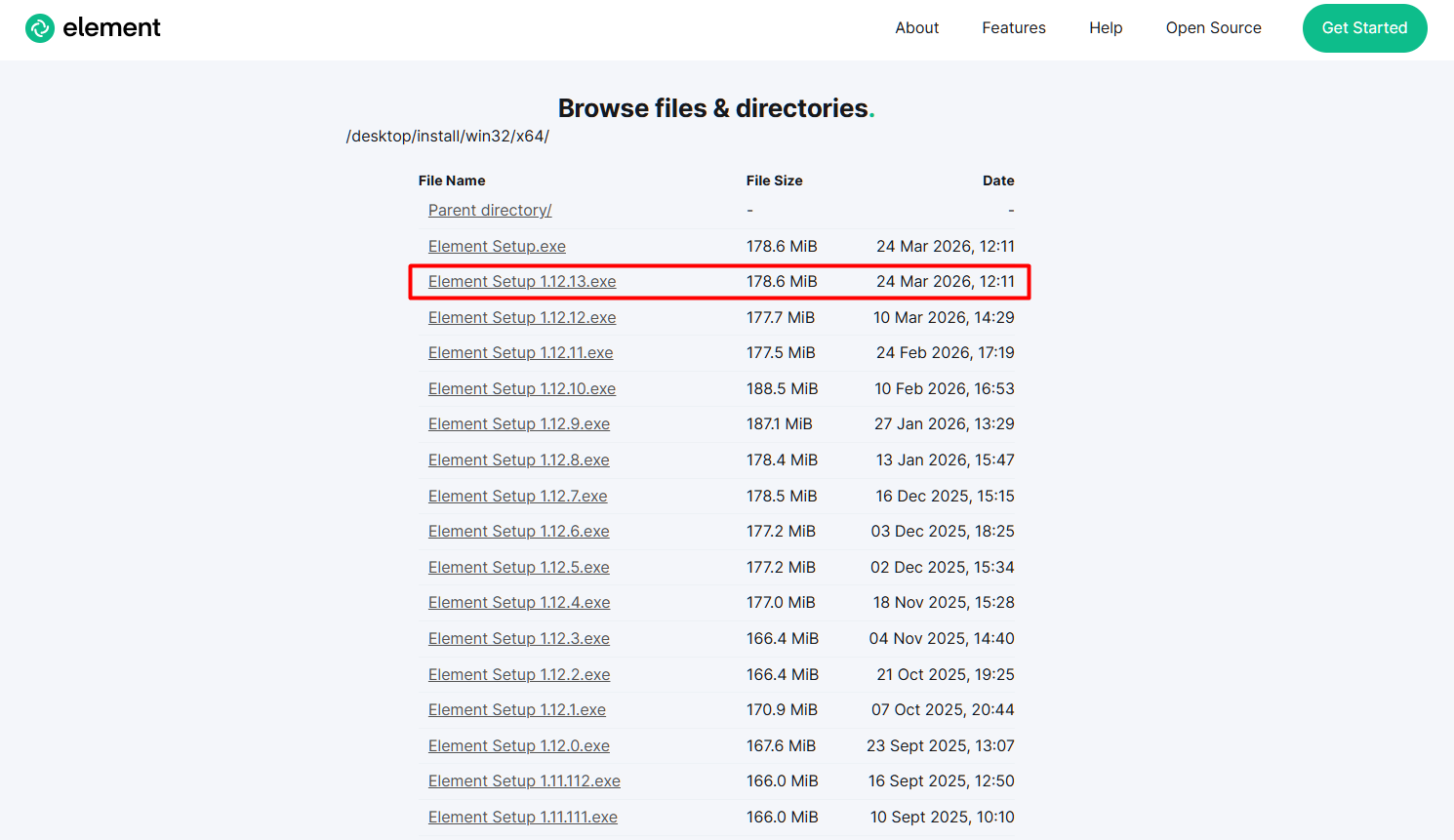Image resolution: width=1454 pixels, height=840 pixels.
Task: Click the Get Started button
Action: pyautogui.click(x=1365, y=28)
